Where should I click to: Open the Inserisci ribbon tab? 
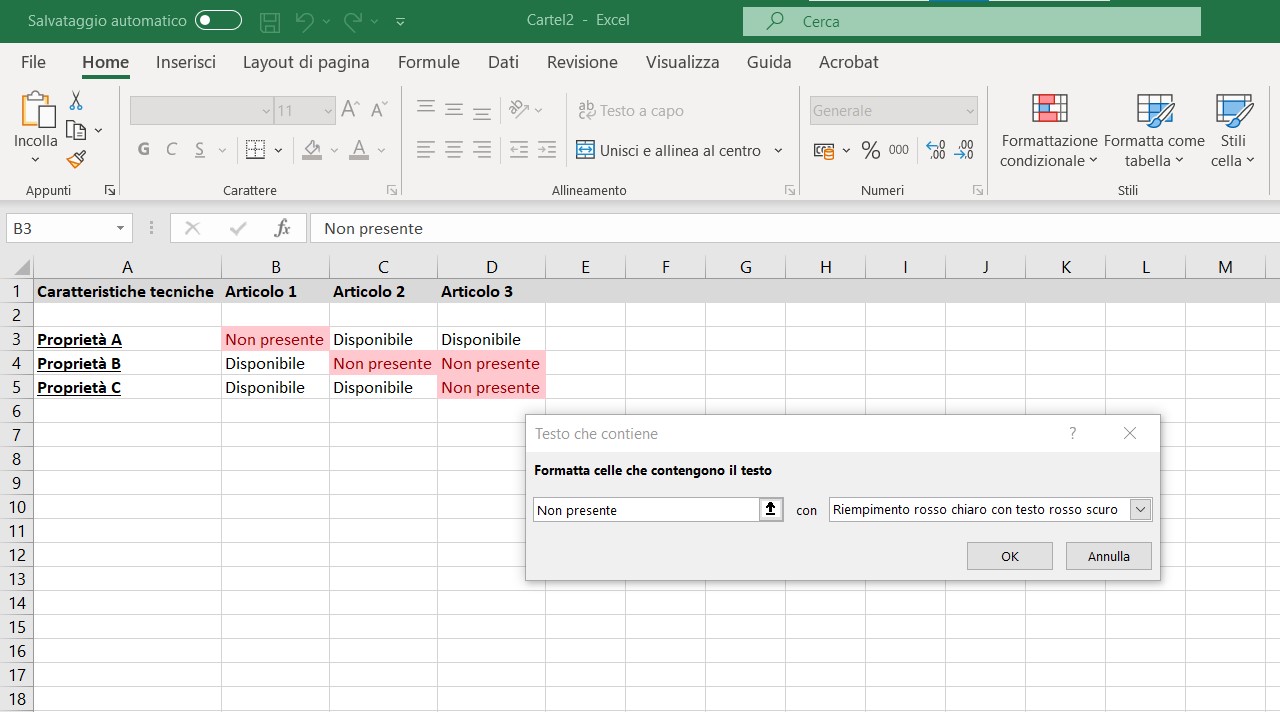(x=186, y=62)
